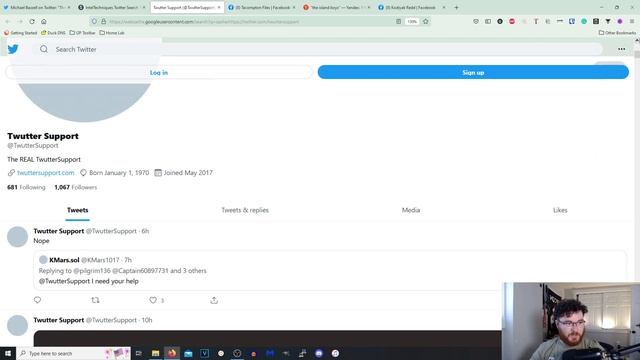Reload the page with the browser refresh icon
Screen dimensions: 640x360
pos(32,21)
